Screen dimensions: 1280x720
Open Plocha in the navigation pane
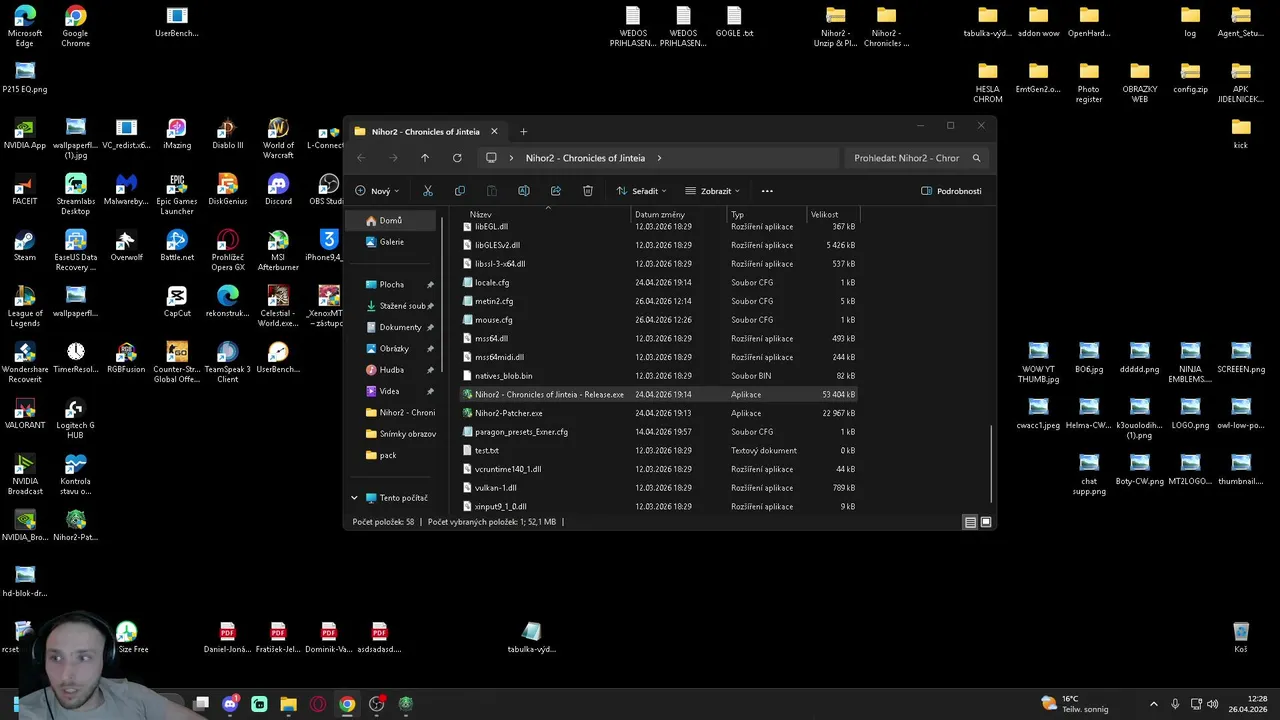point(392,285)
